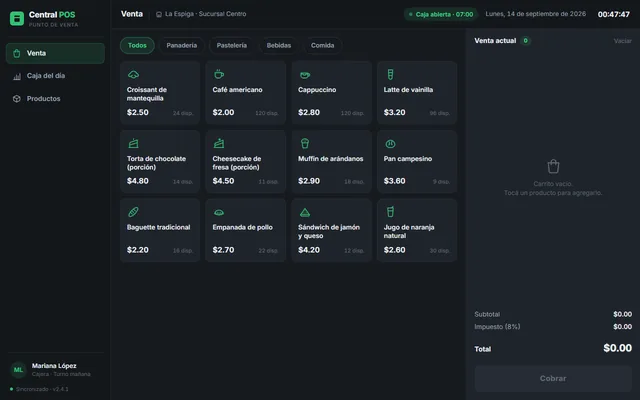640x400 pixels.
Task: Click the $2.50 croissant price
Action: coord(138,112)
